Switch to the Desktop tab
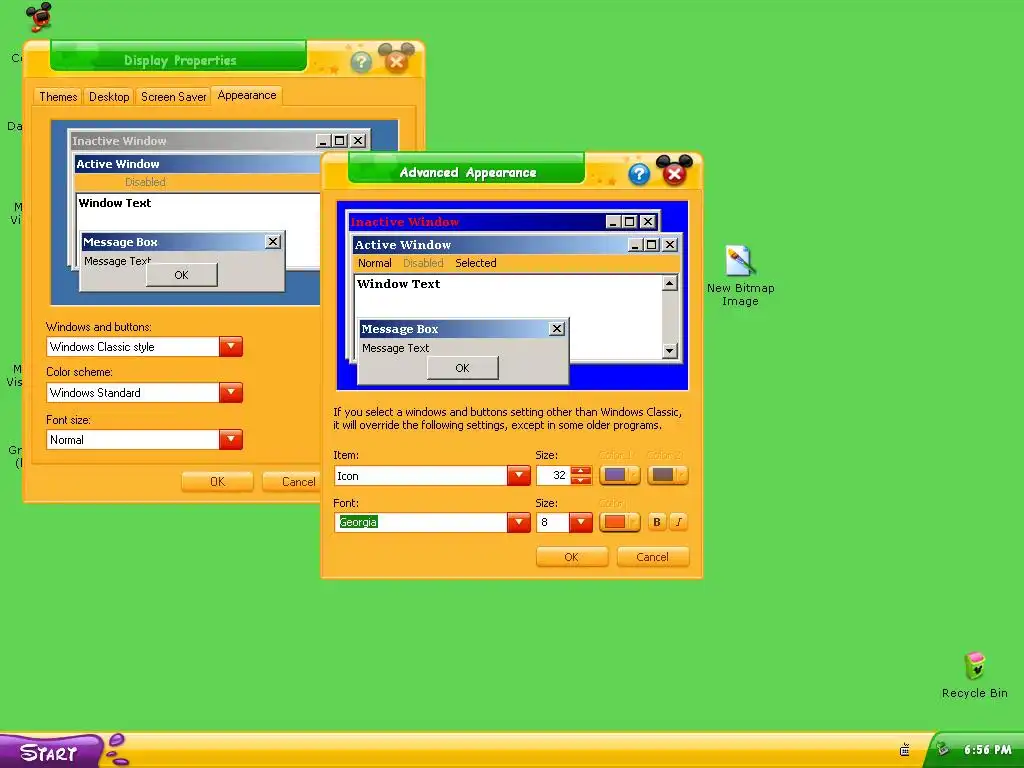 point(109,97)
